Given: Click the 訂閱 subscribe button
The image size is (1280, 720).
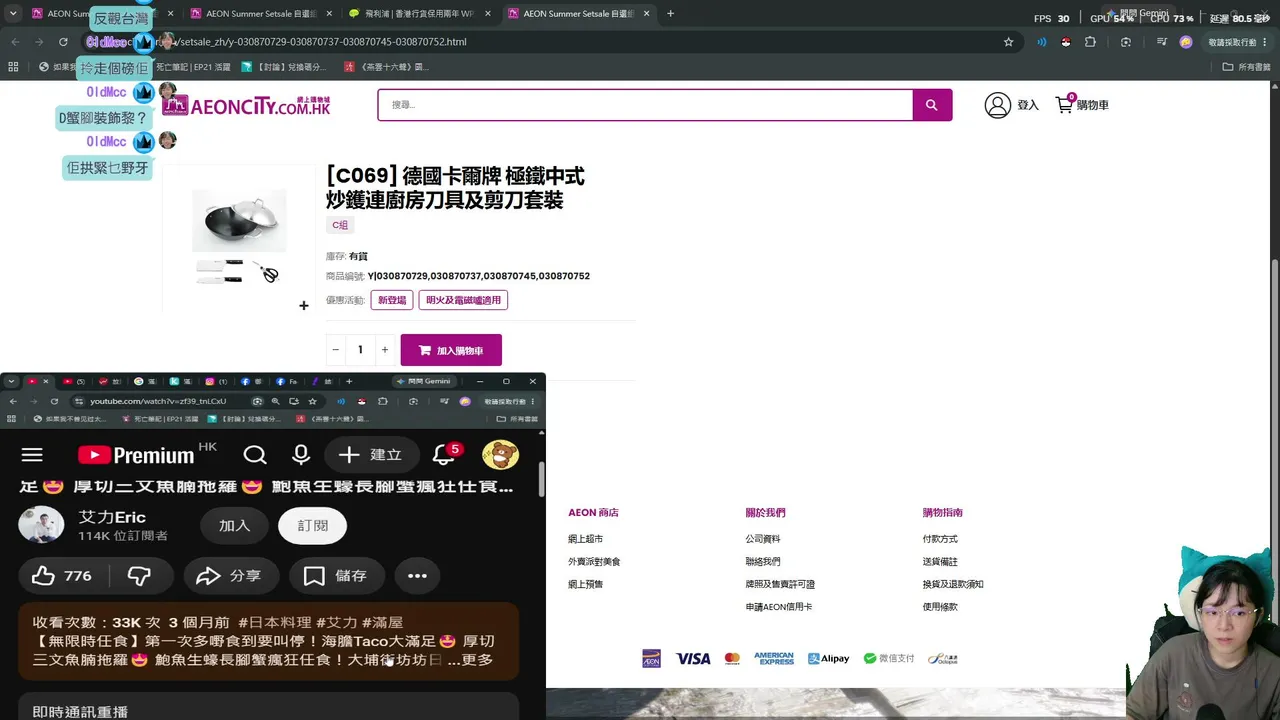Looking at the screenshot, I should tap(312, 526).
